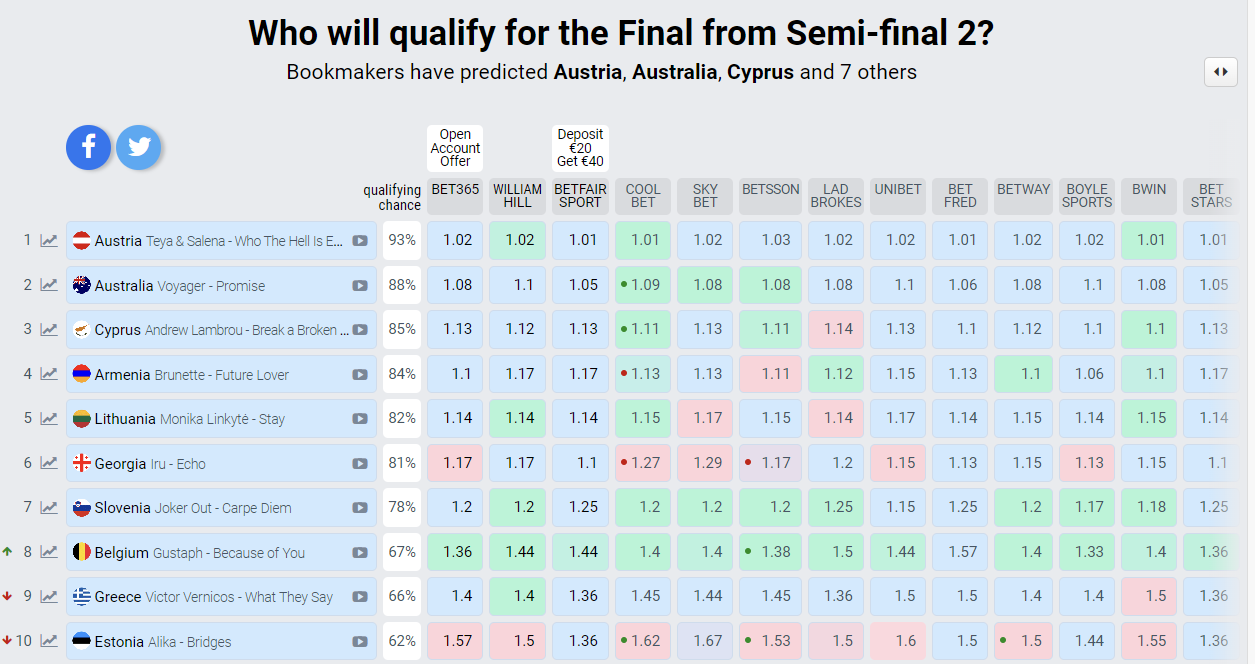The image size is (1255, 664).
Task: Click the Open Account Offer link
Action: point(455,148)
